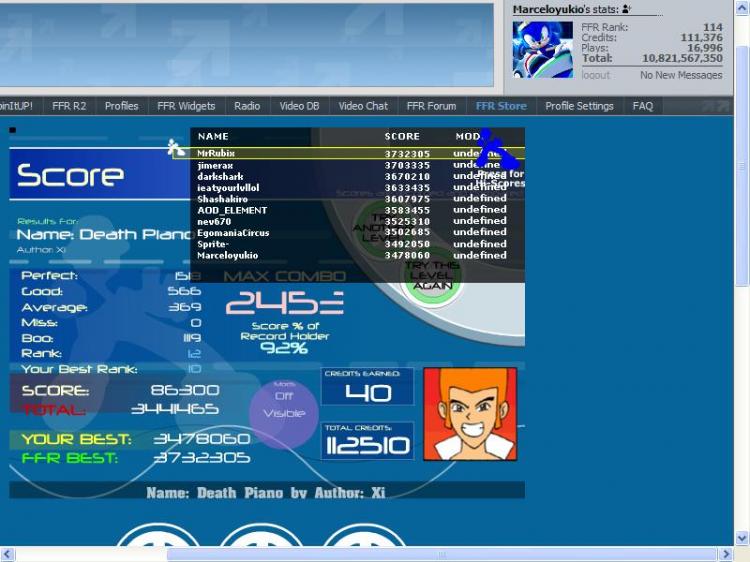Screen dimensions: 750x562
Task: Click the vertical scrollbar up arrow
Action: pos(741,8)
